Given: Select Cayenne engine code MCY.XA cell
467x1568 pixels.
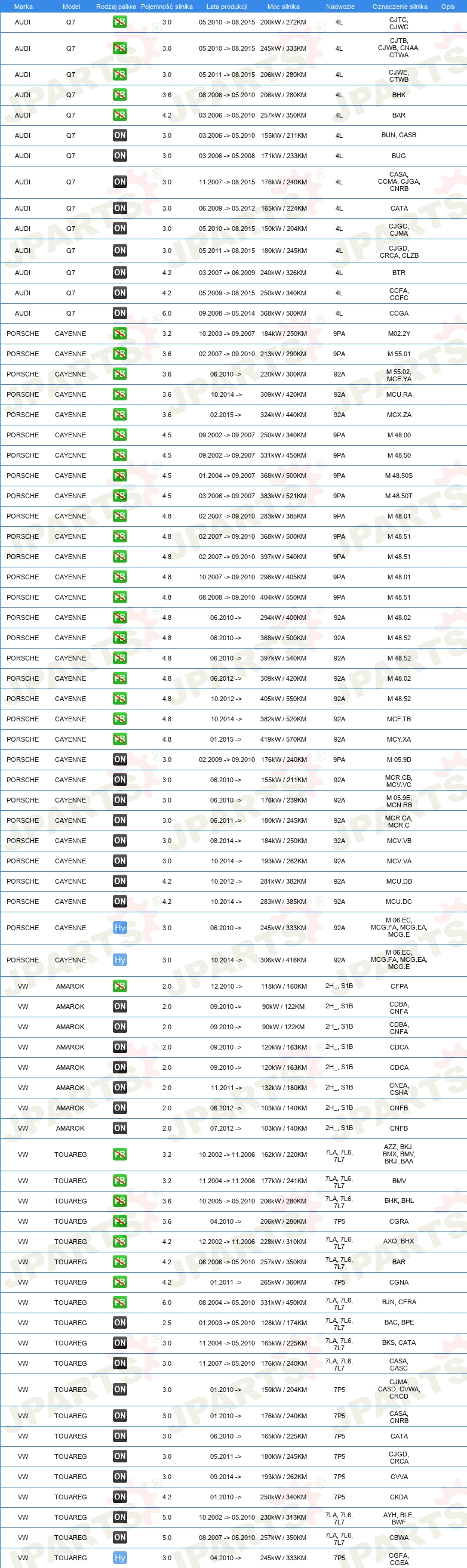Looking at the screenshot, I should pyautogui.click(x=399, y=739).
